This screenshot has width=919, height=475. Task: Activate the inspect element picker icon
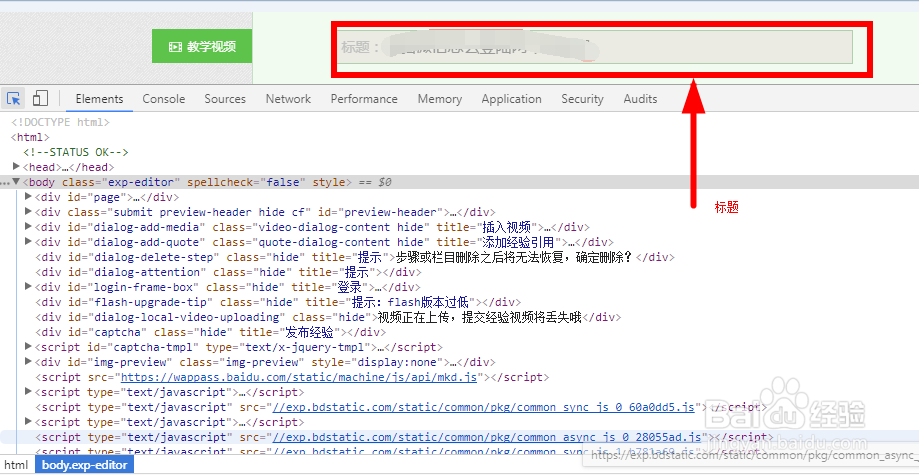click(14, 99)
